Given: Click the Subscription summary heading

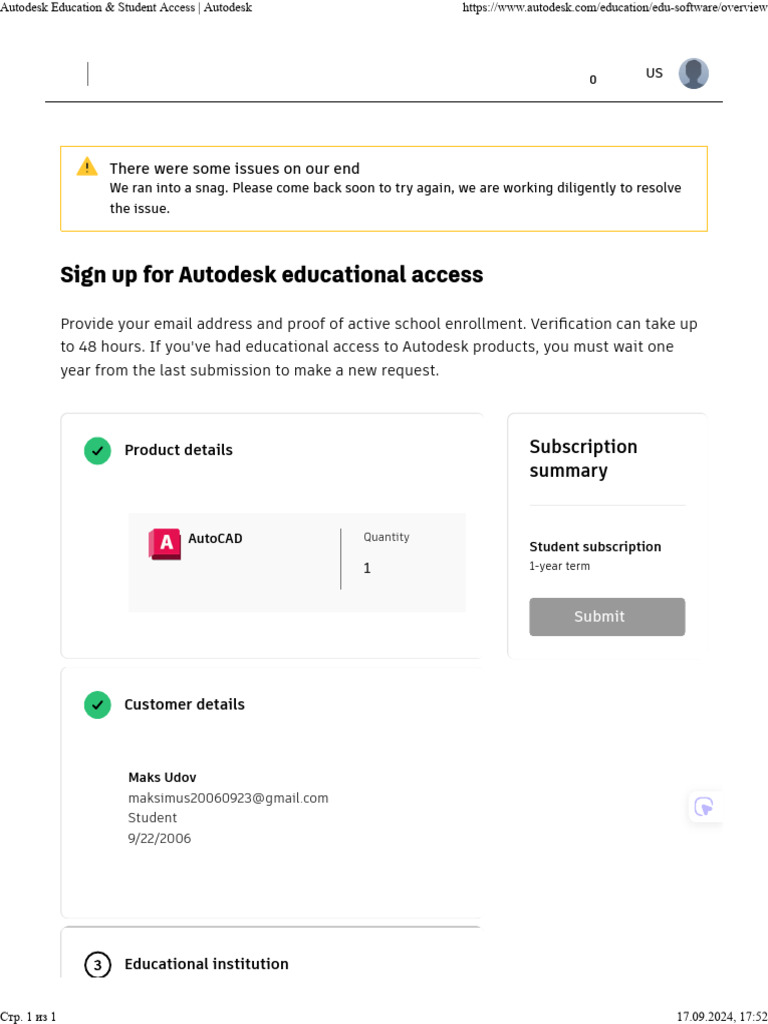Looking at the screenshot, I should [583, 458].
